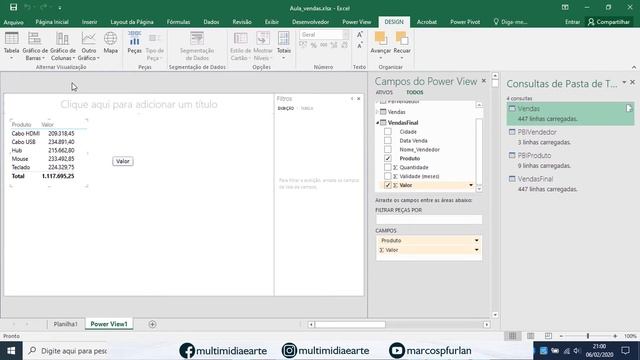Select the TODOS tab in the fields pane
The height and width of the screenshot is (360, 640).
[415, 93]
